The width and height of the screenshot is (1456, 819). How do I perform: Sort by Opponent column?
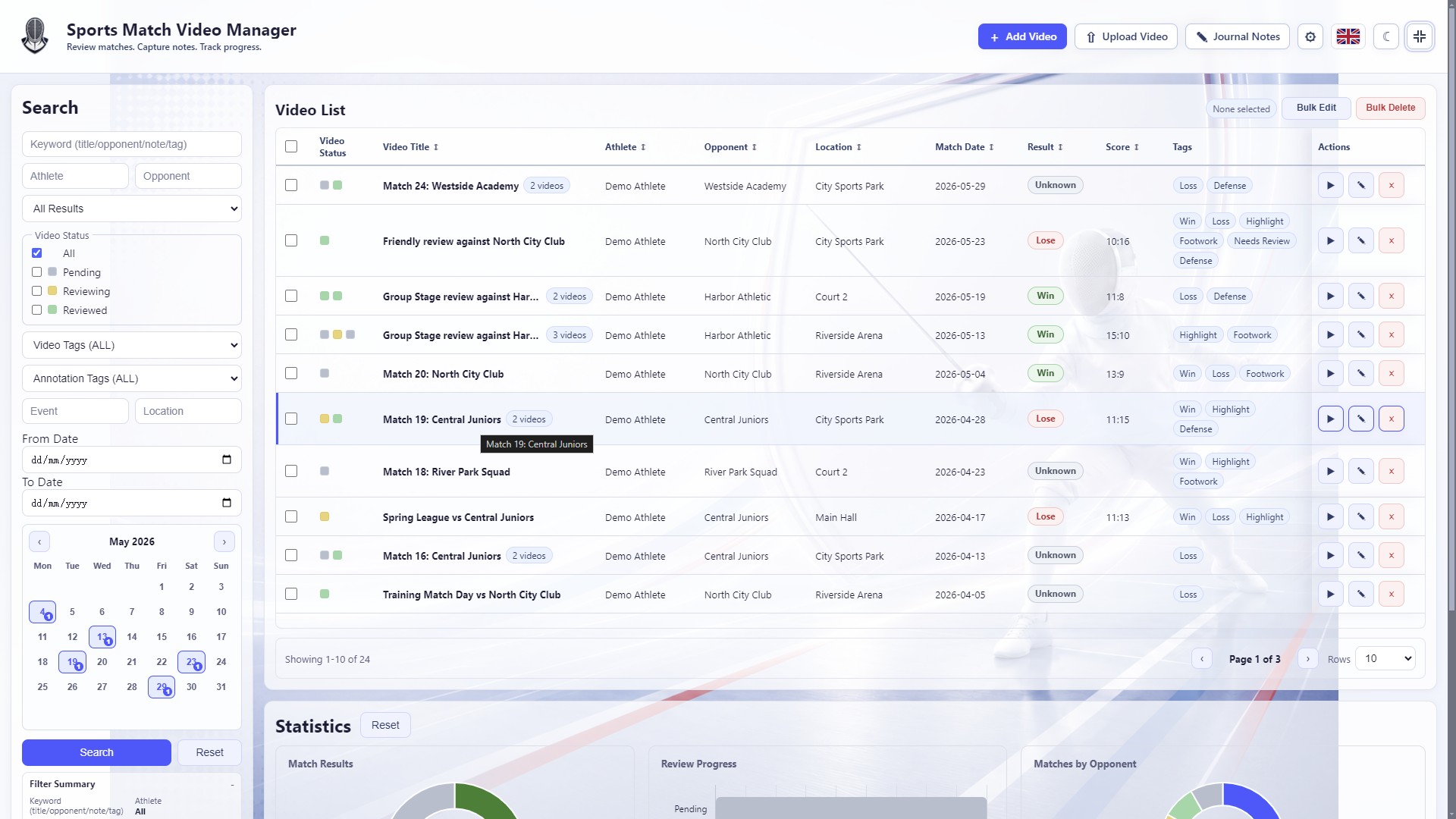tap(730, 147)
